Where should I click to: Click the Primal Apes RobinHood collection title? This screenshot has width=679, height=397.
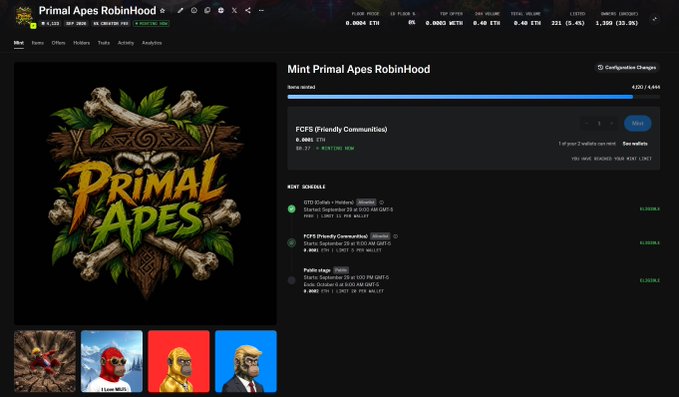pyautogui.click(x=97, y=10)
